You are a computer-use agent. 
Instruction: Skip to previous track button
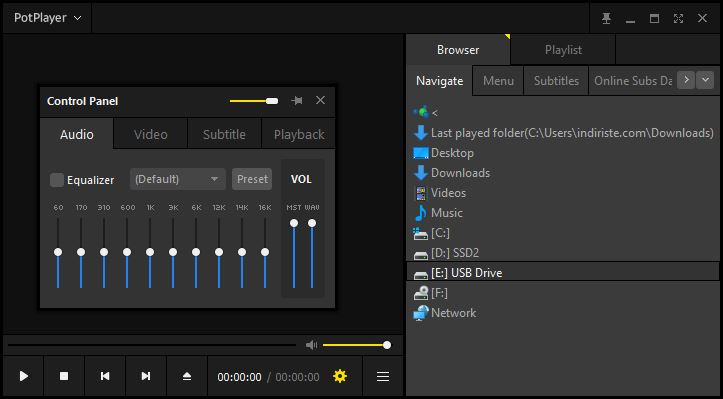point(105,376)
